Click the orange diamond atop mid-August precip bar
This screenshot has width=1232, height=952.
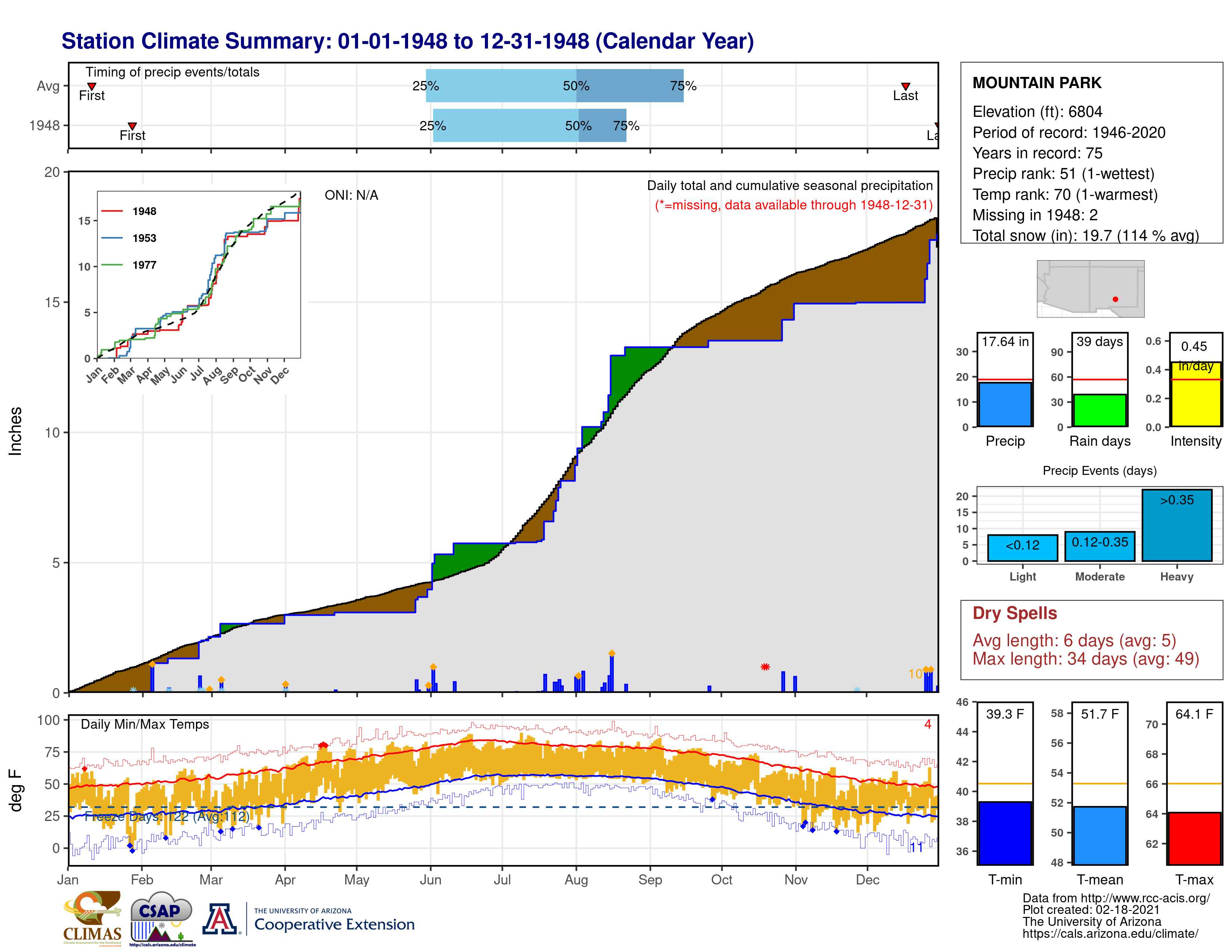[612, 653]
